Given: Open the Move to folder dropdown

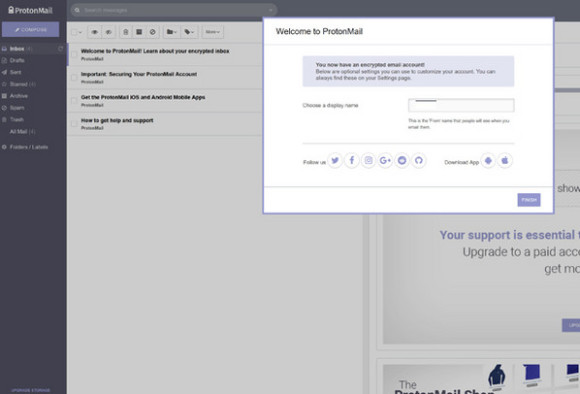Looking at the screenshot, I should (x=171, y=32).
